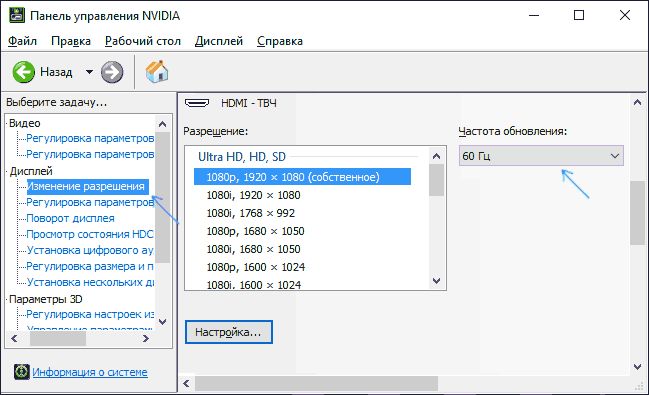The height and width of the screenshot is (395, 649).
Task: Click main panel scroll down arrow
Action: [x=637, y=367]
